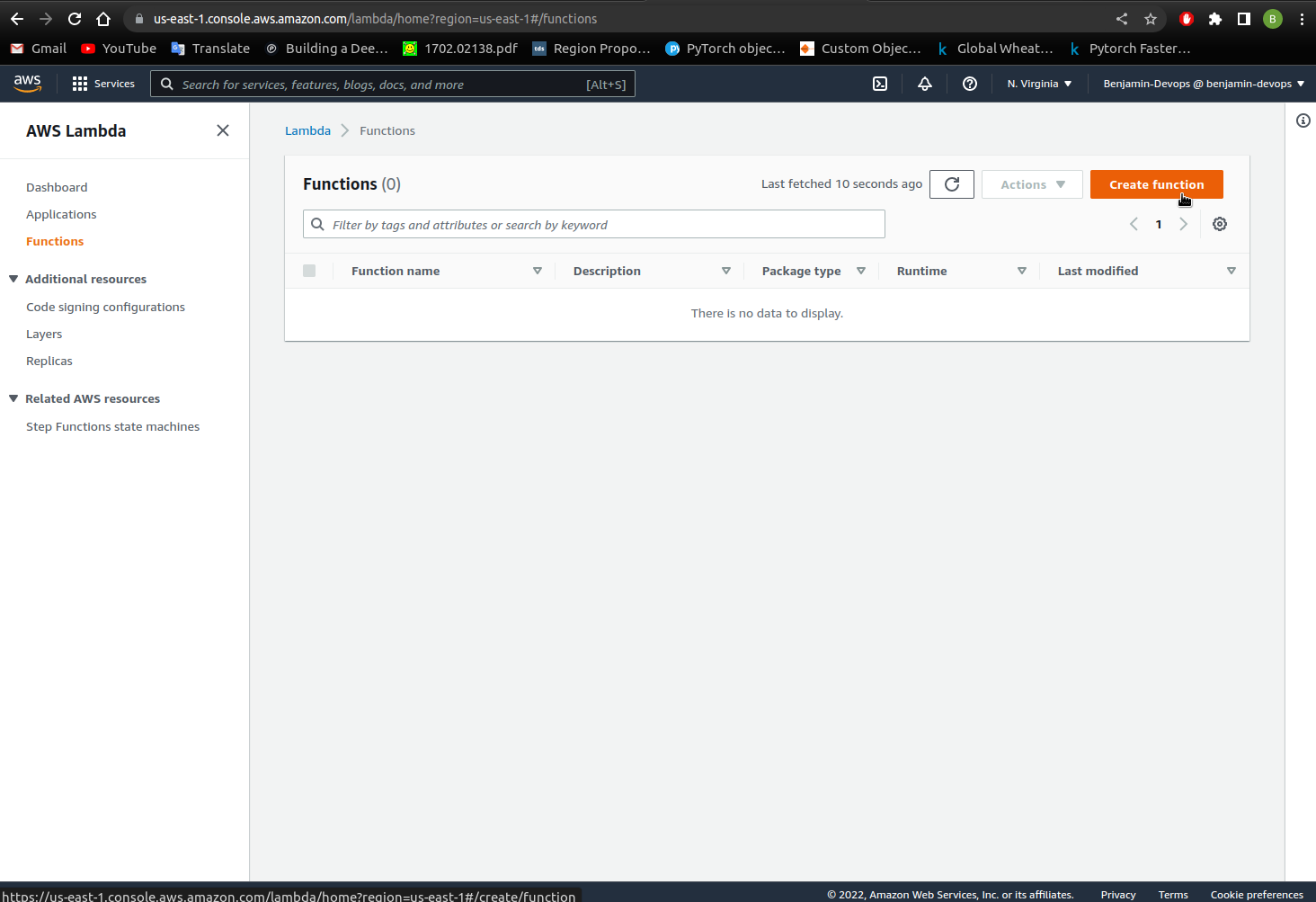Open the notifications bell

point(925,84)
